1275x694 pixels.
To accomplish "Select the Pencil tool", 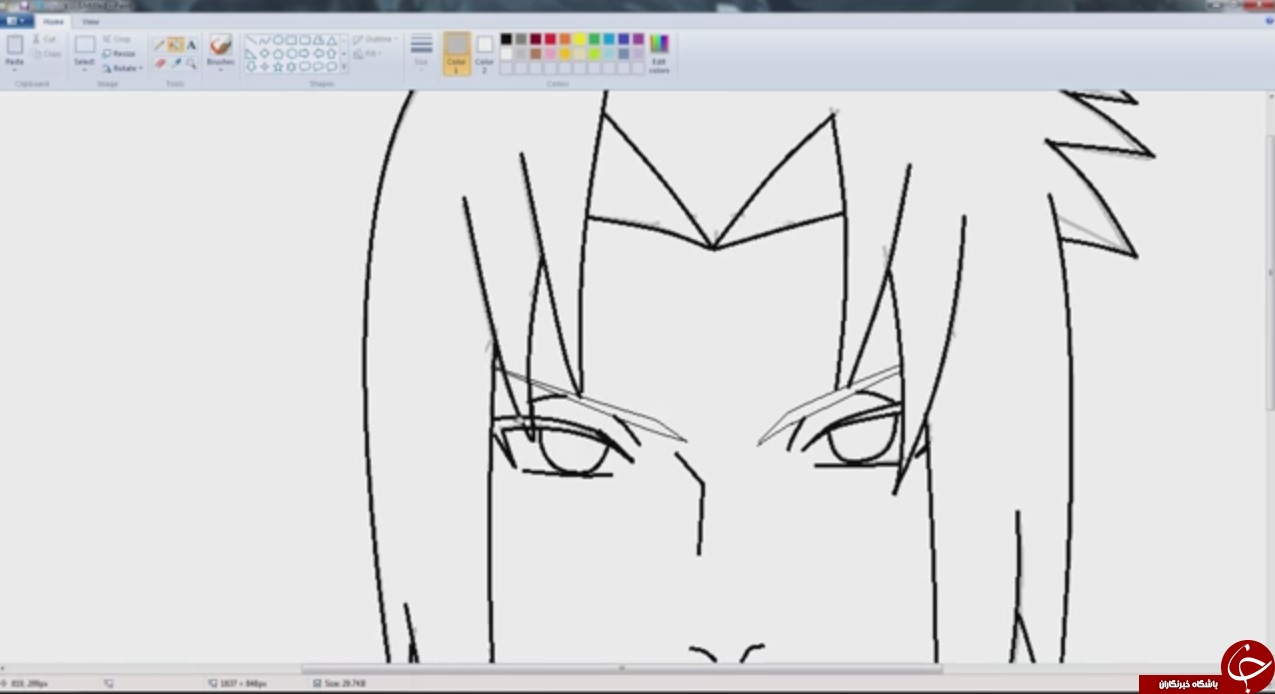I will (159, 45).
